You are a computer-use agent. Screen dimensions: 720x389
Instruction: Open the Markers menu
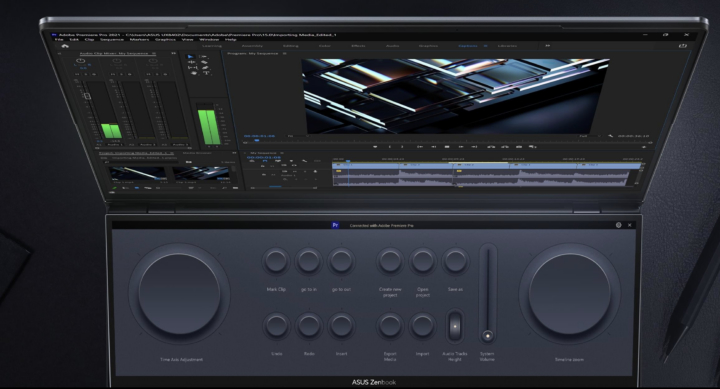(x=139, y=39)
